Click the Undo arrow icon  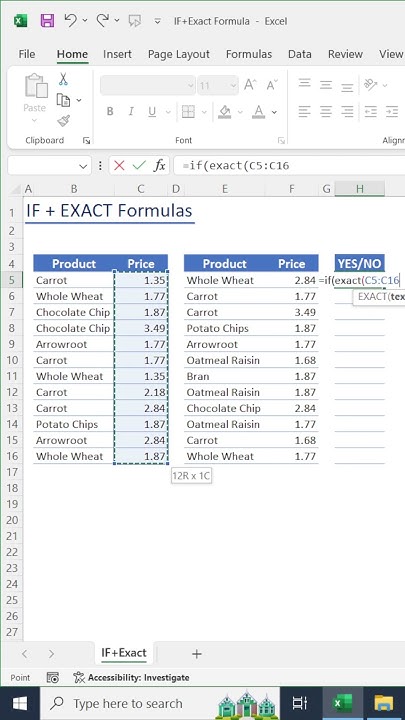point(70,20)
